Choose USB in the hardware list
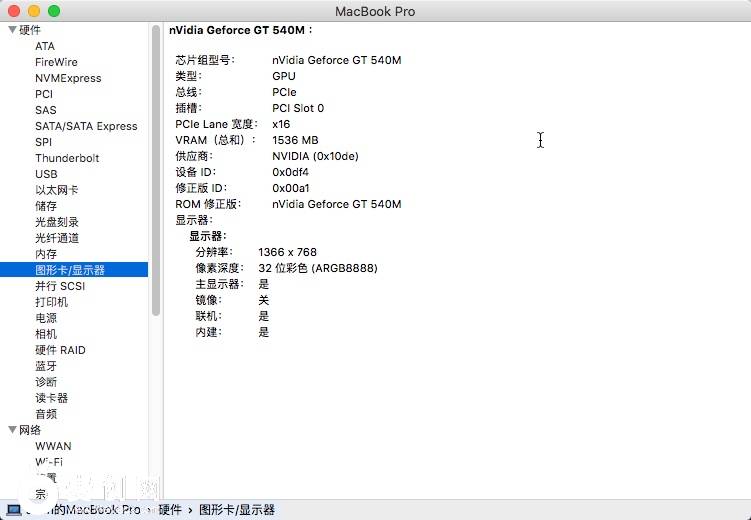Viewport: 751px width, 520px height. pyautogui.click(x=47, y=174)
